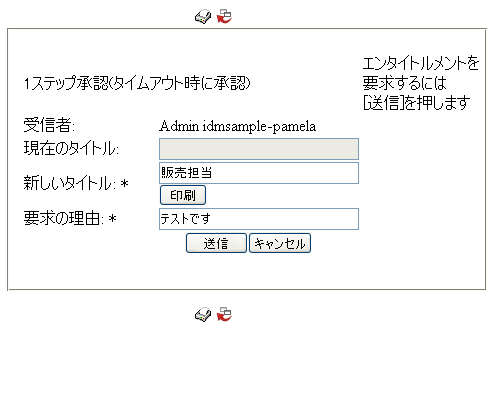The image size is (497, 406).
Task: Click the red arrow window icon below the form
Action: [224, 314]
